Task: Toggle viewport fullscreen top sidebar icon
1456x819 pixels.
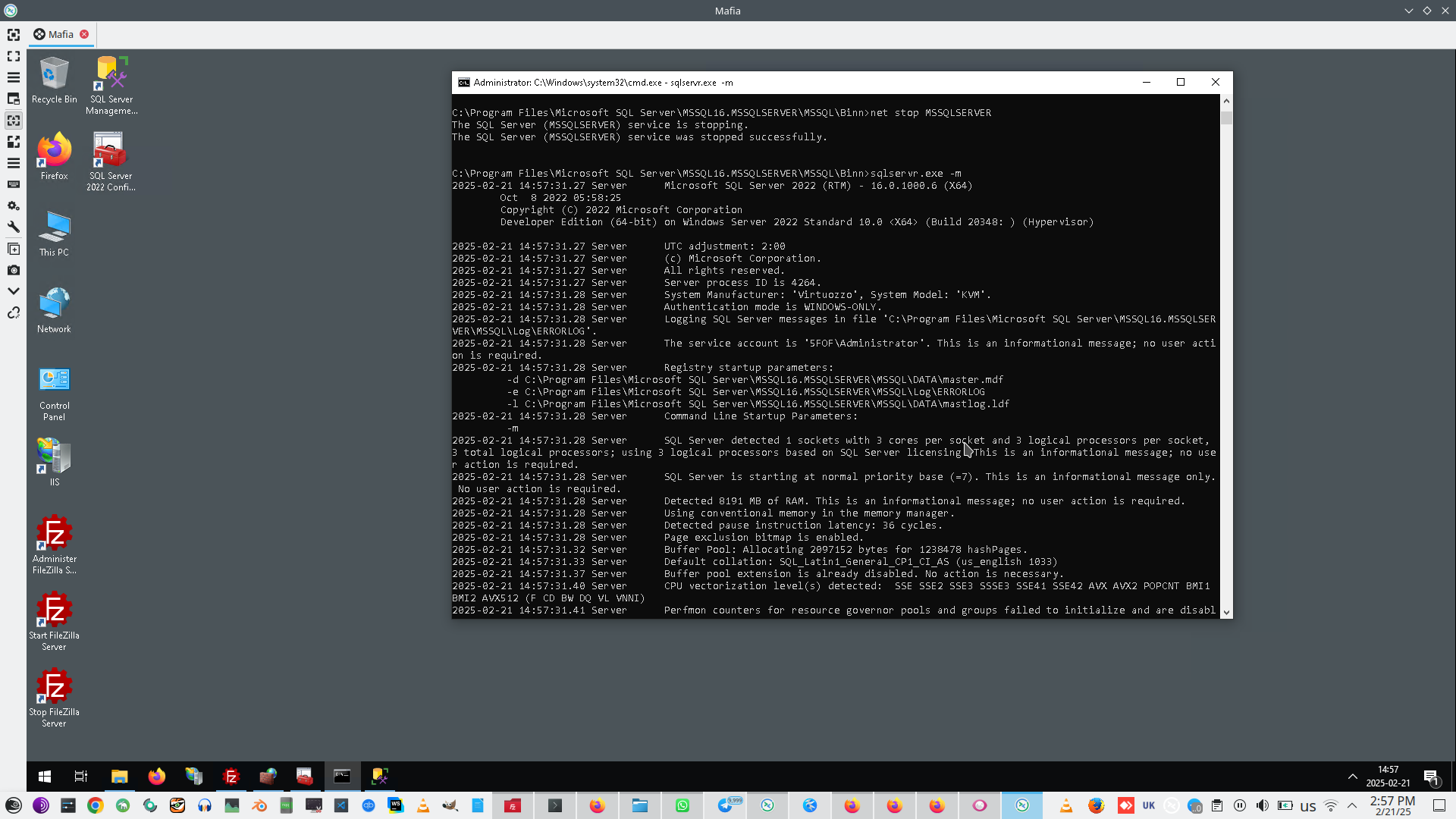Action: [13, 35]
